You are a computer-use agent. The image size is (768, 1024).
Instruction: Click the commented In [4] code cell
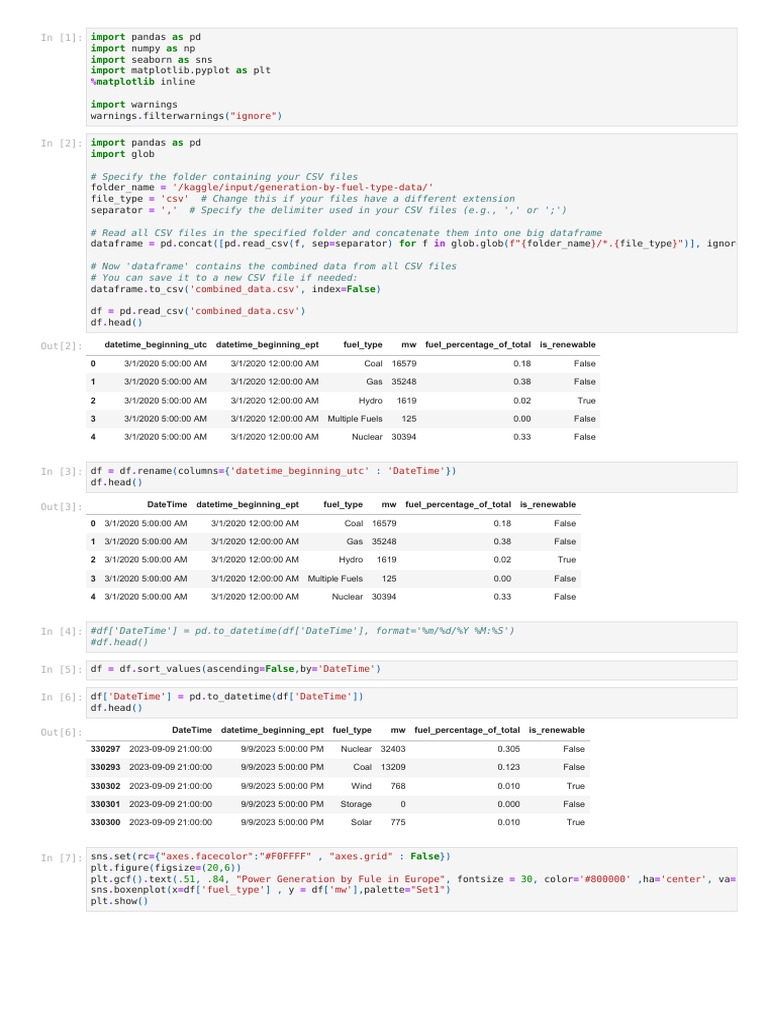coord(411,637)
